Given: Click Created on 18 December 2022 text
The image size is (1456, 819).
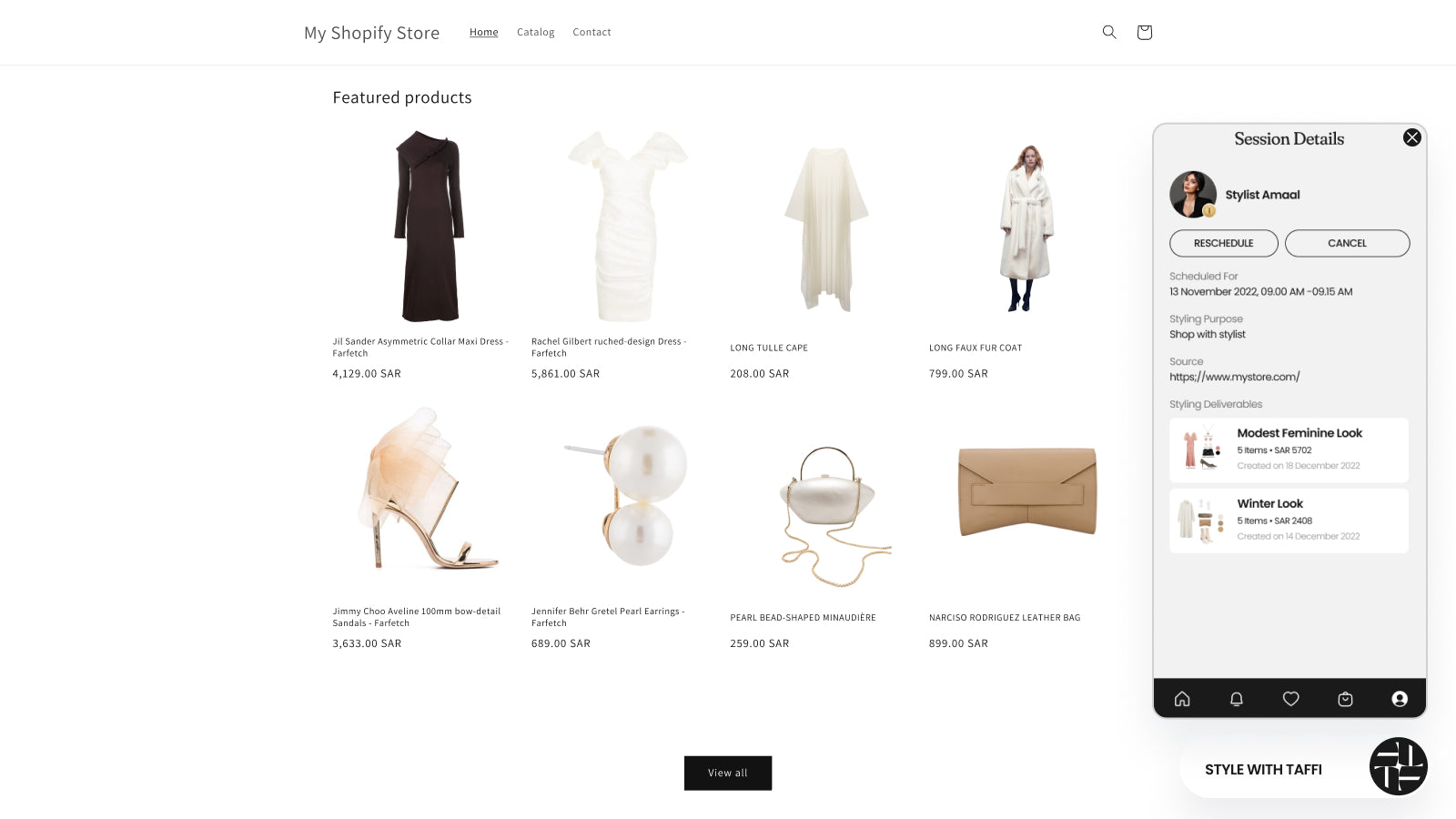Looking at the screenshot, I should [x=1299, y=466].
